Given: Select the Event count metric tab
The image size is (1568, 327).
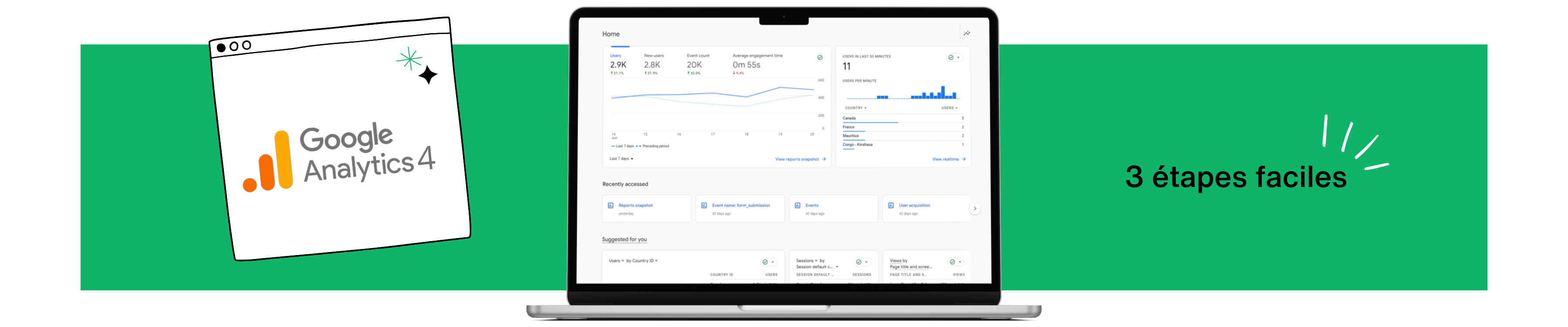Looking at the screenshot, I should pyautogui.click(x=698, y=63).
